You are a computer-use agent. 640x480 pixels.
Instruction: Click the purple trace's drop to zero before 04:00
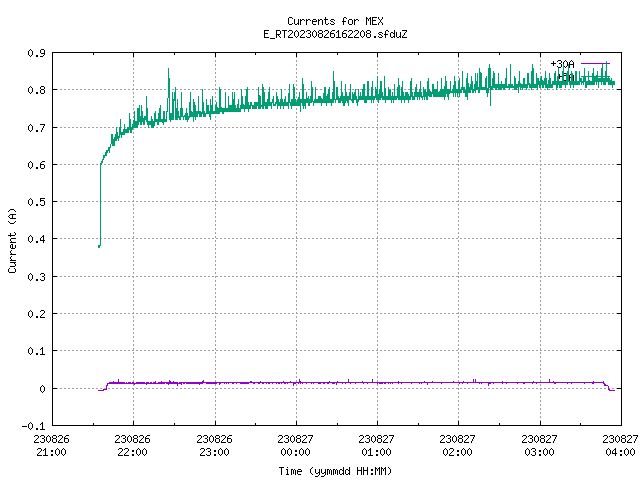[x=608, y=387]
